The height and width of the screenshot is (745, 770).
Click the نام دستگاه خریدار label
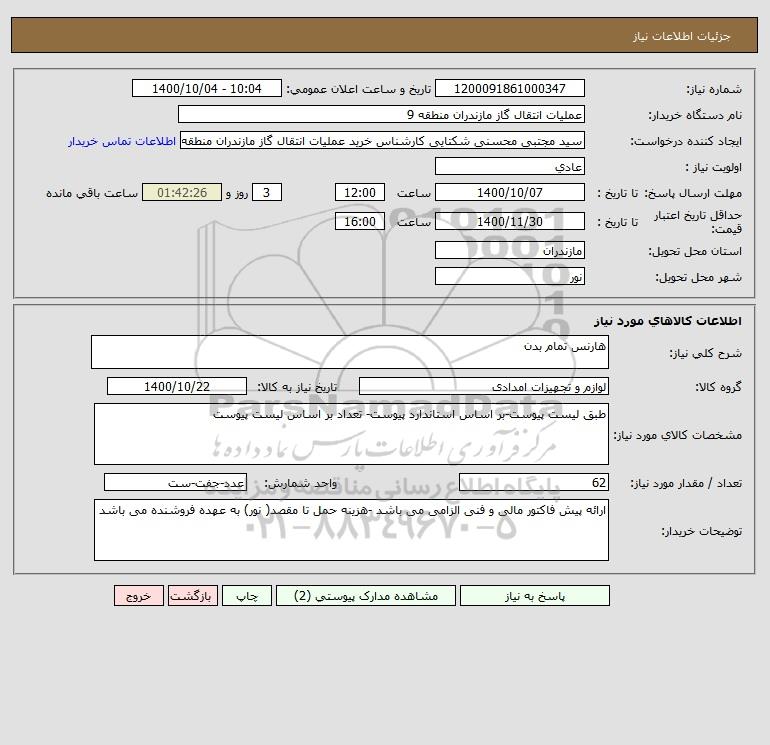[695, 115]
